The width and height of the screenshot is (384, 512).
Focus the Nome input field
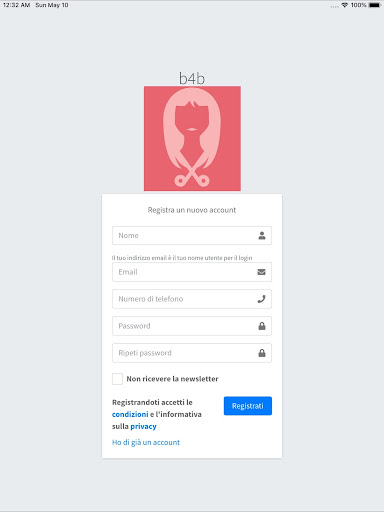click(x=192, y=236)
